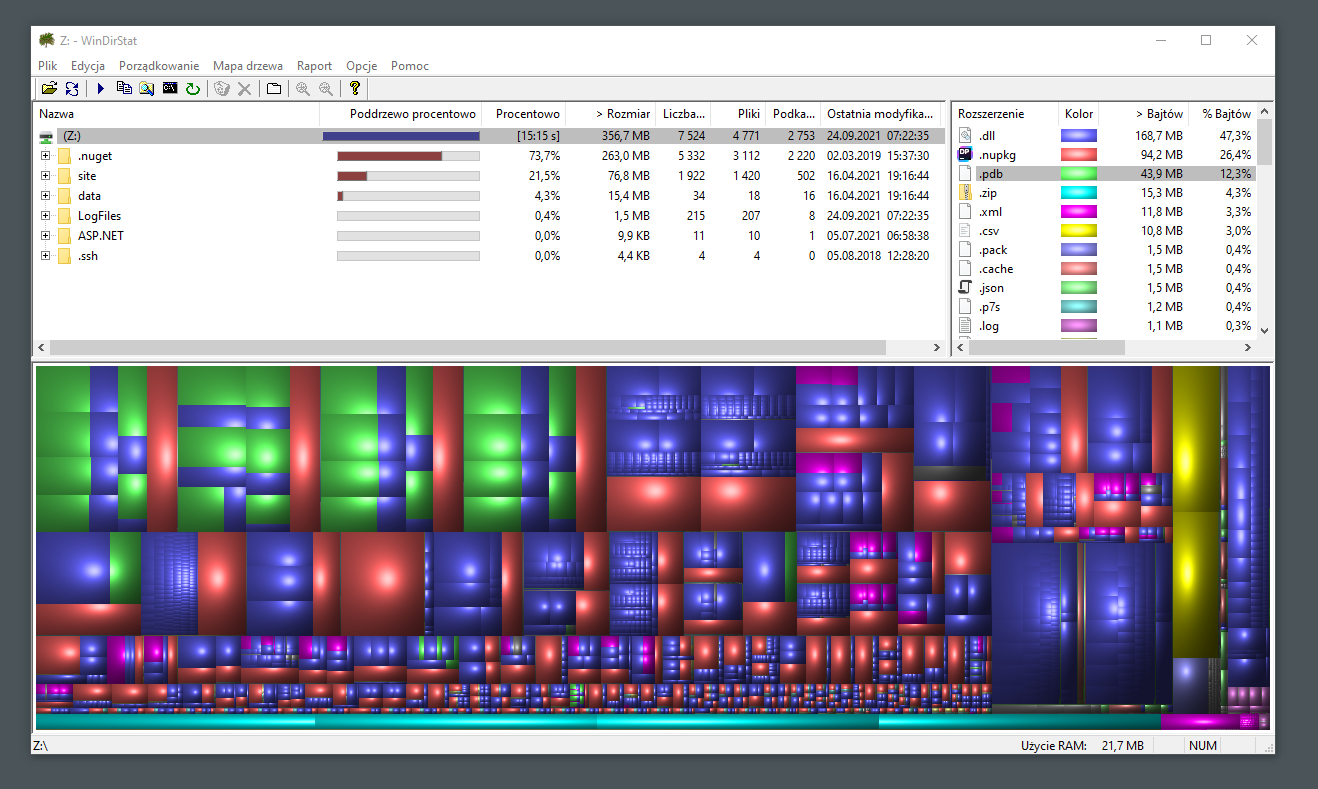Image resolution: width=1318 pixels, height=789 pixels.
Task: Click the Open drive toolbar icon
Action: coord(48,89)
